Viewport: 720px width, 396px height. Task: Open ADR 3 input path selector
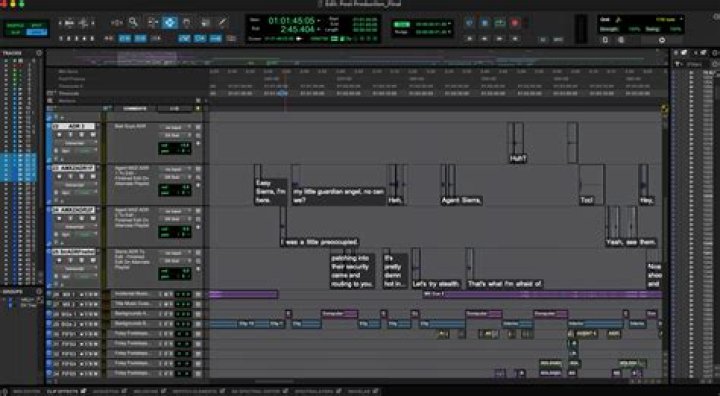point(173,127)
